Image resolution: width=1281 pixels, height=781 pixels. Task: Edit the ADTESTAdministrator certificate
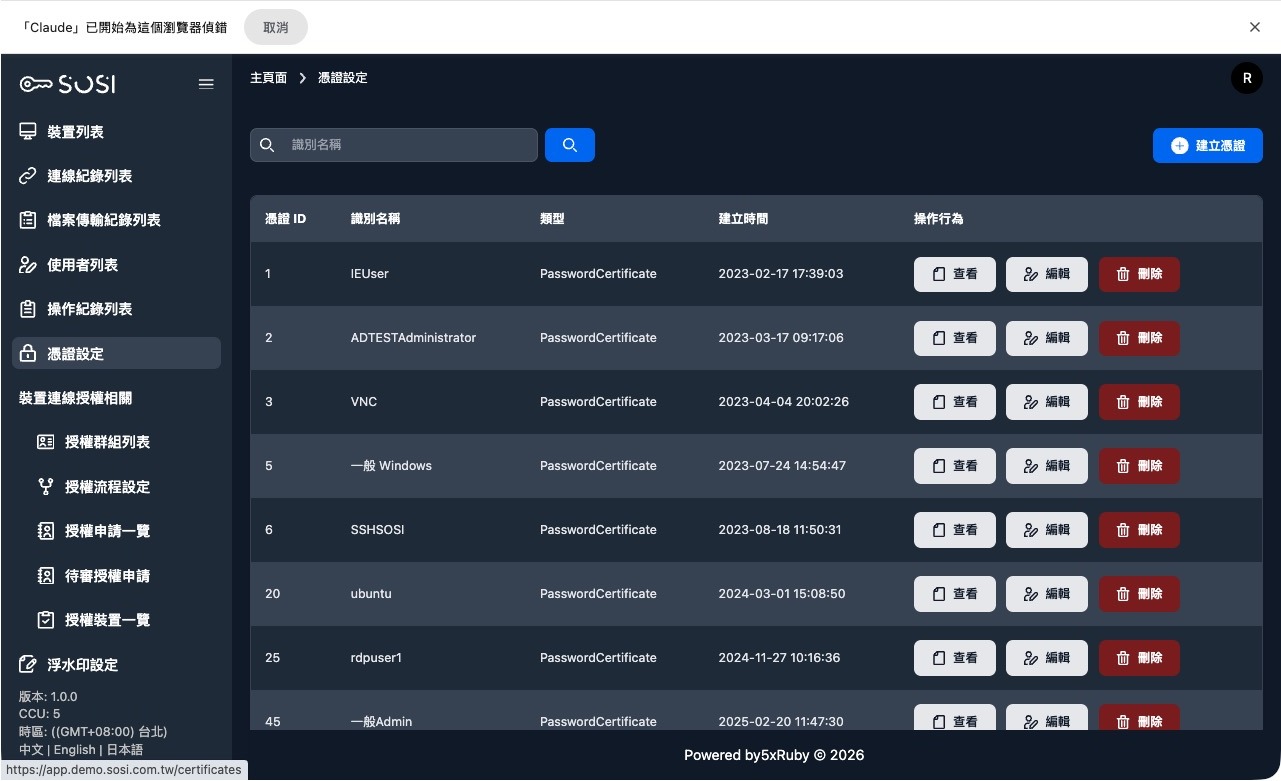tap(1046, 338)
